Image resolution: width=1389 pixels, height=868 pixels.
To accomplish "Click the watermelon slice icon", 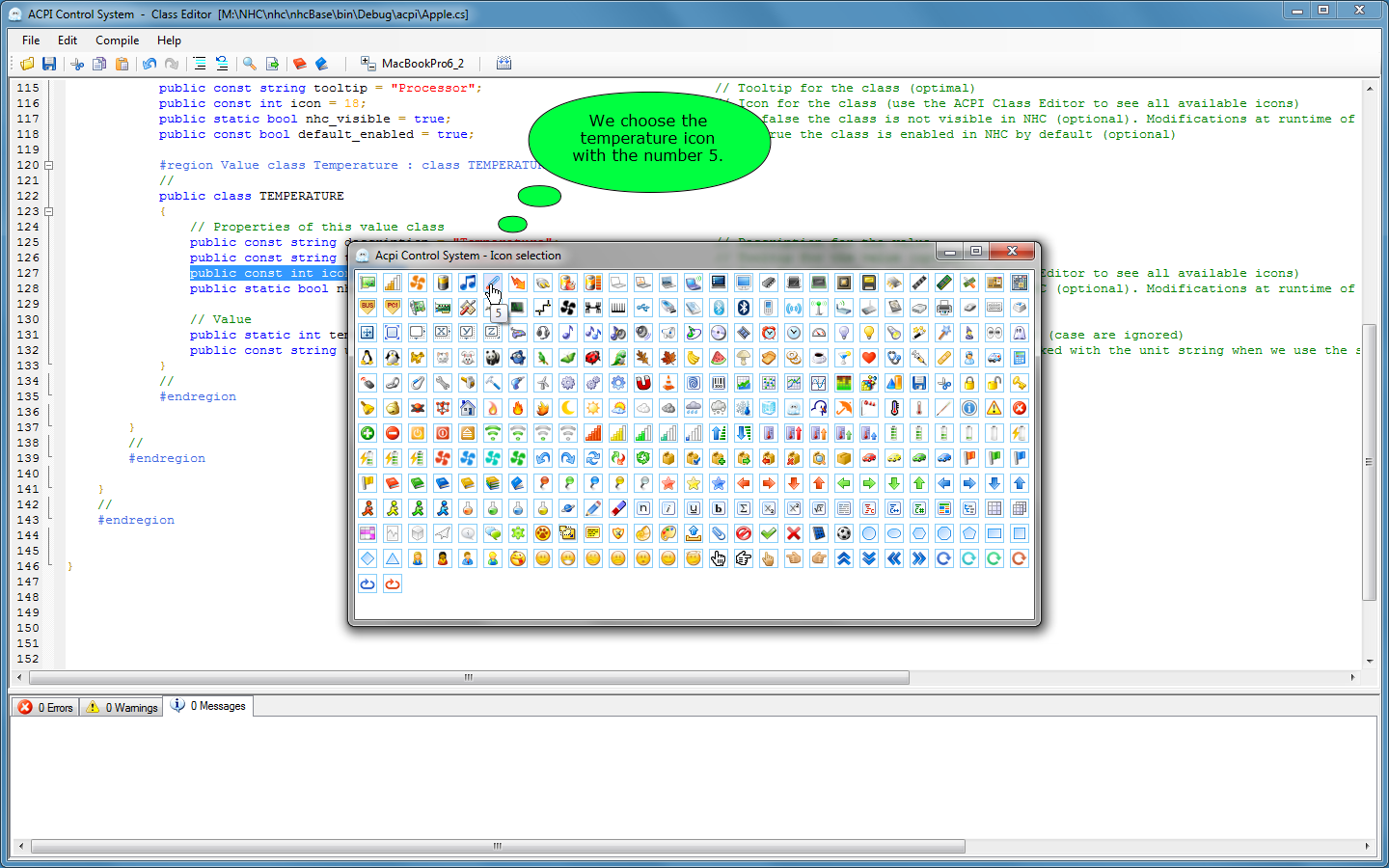I will coord(719,358).
